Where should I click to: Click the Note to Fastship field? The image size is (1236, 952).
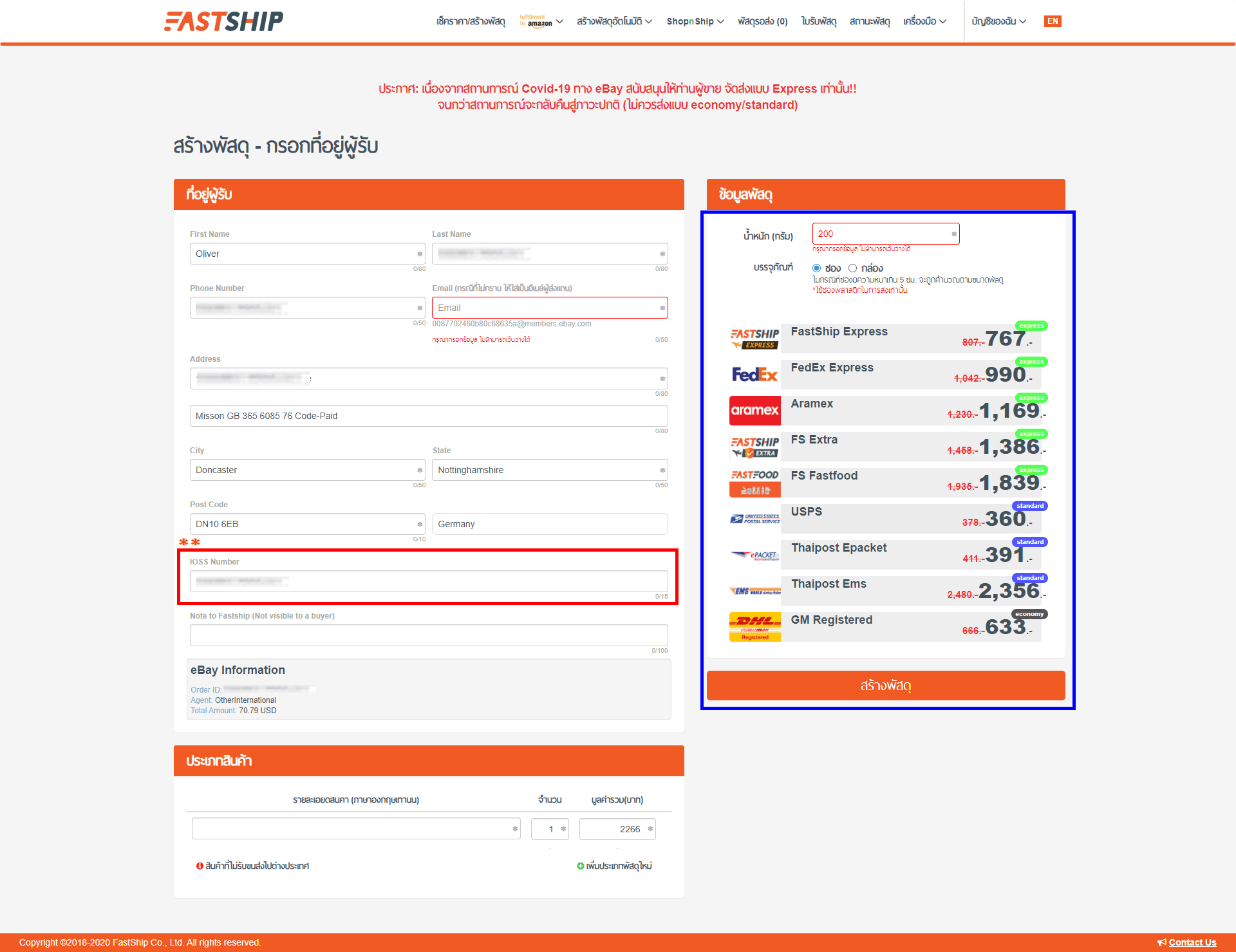click(429, 635)
